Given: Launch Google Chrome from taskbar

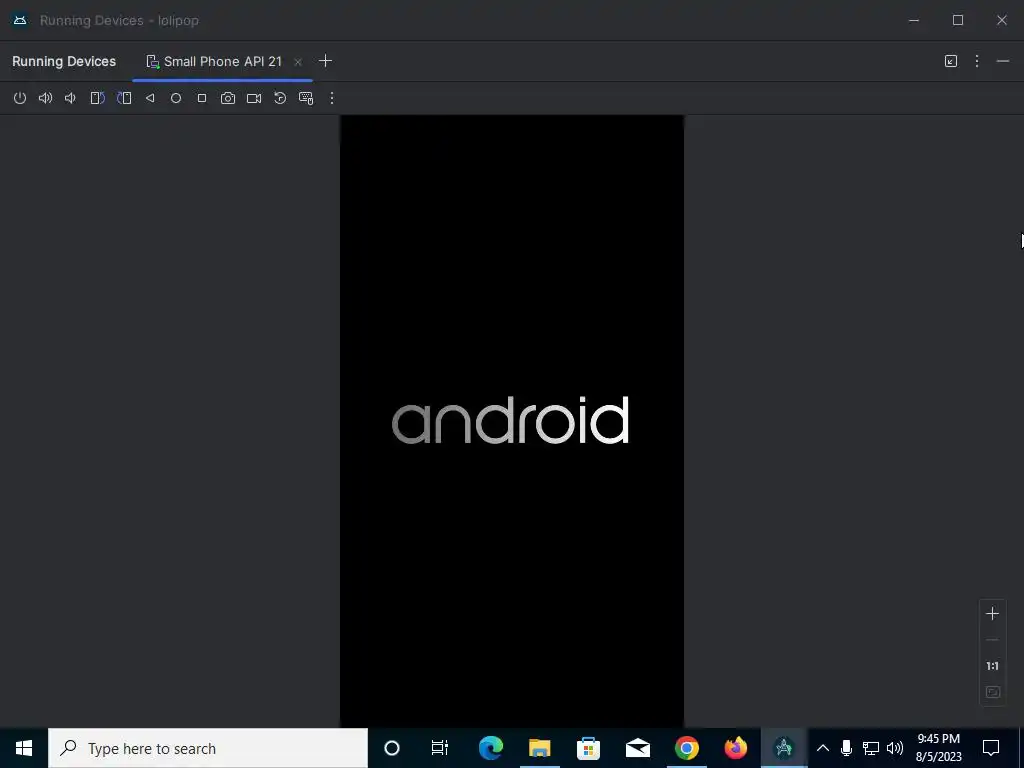Looking at the screenshot, I should 686,748.
